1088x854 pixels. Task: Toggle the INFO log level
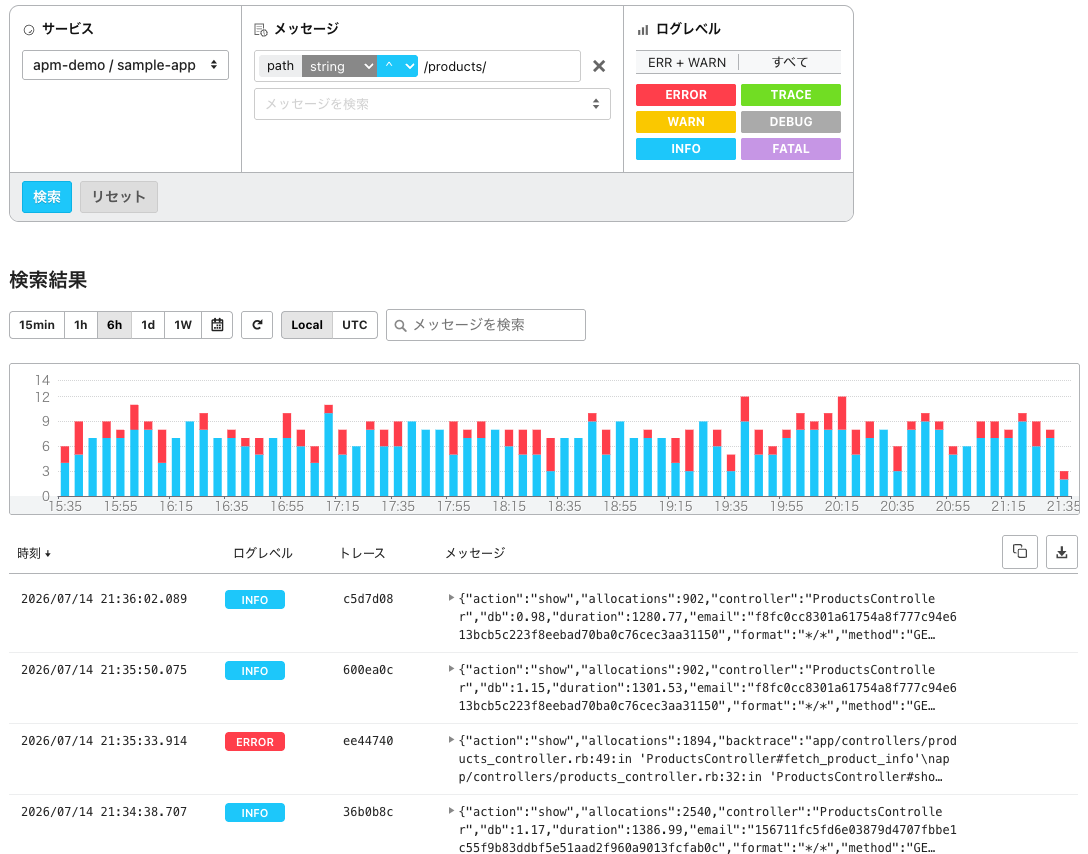click(686, 148)
